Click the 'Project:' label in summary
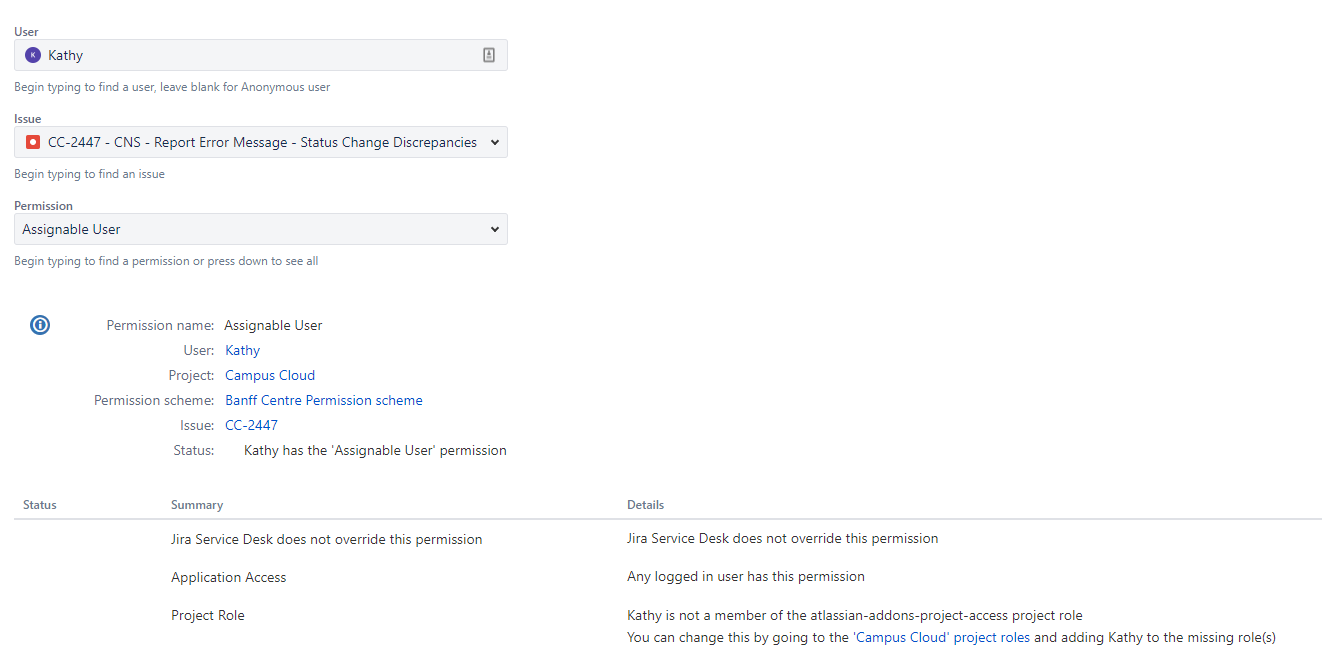The image size is (1322, 664). 192,375
